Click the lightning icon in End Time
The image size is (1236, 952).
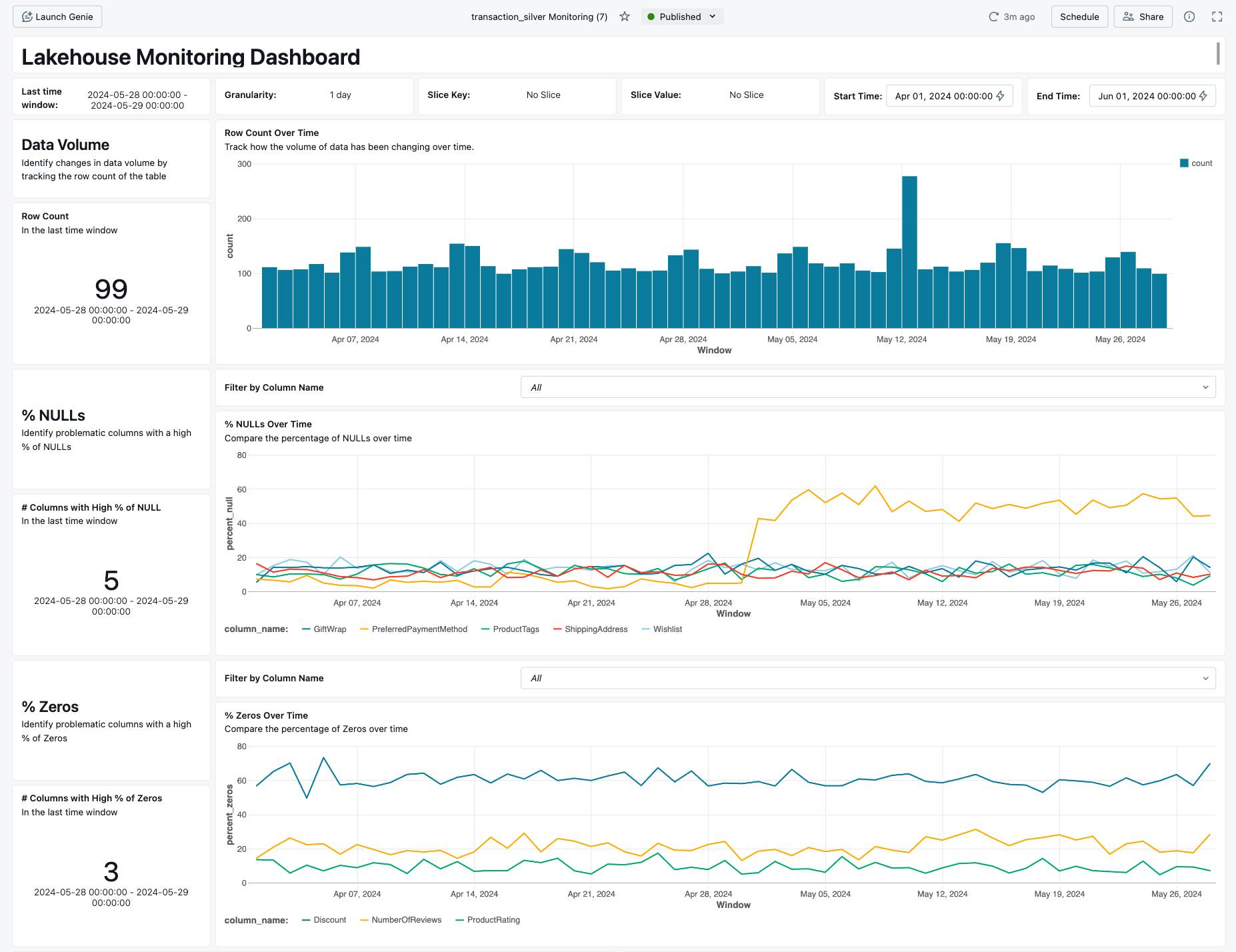tap(1203, 96)
